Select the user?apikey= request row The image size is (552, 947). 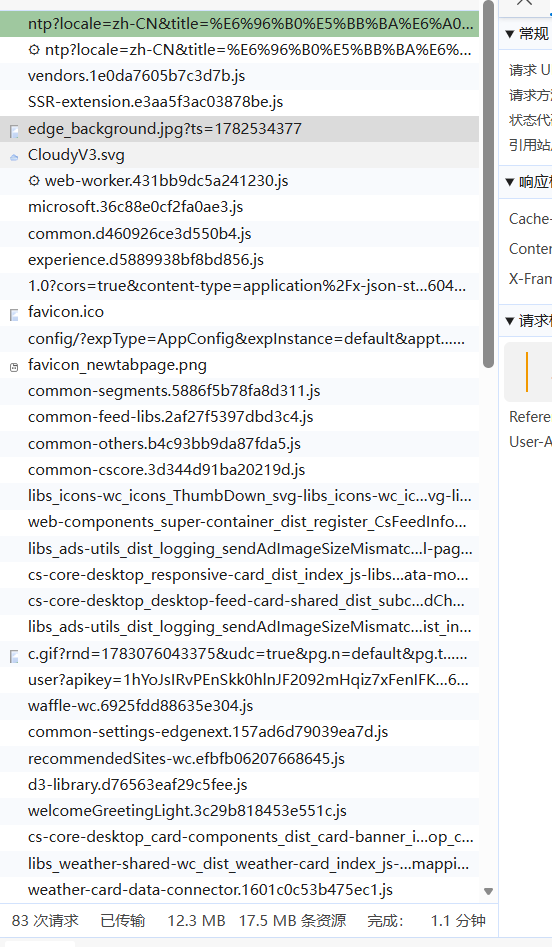(239, 680)
